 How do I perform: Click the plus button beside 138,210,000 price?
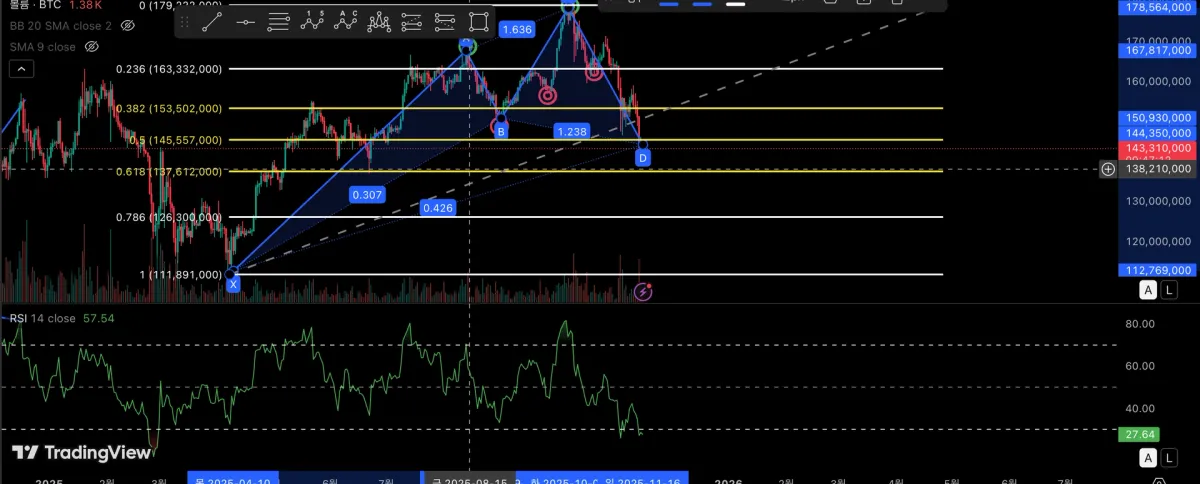point(1108,169)
